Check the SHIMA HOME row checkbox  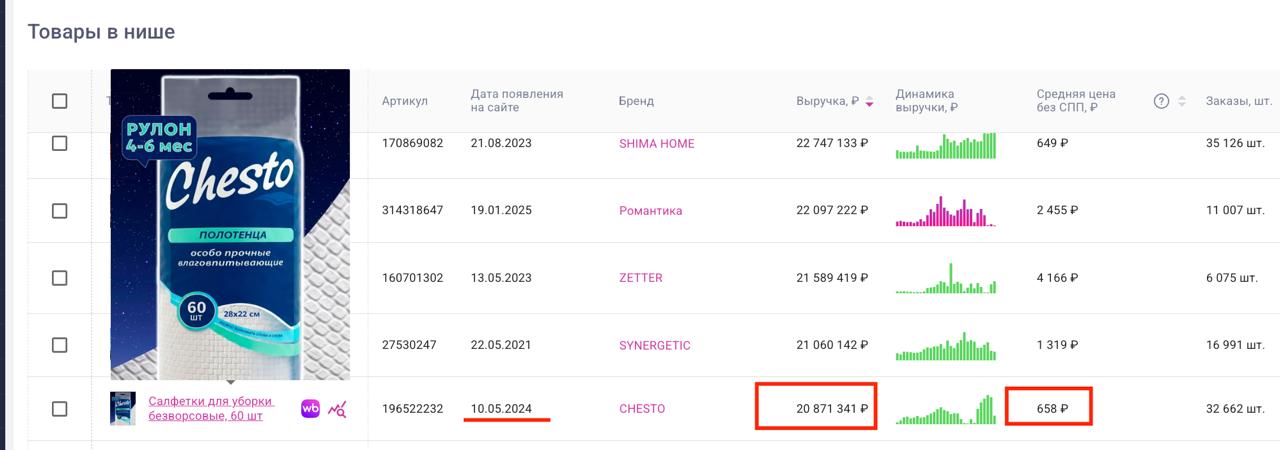(59, 143)
